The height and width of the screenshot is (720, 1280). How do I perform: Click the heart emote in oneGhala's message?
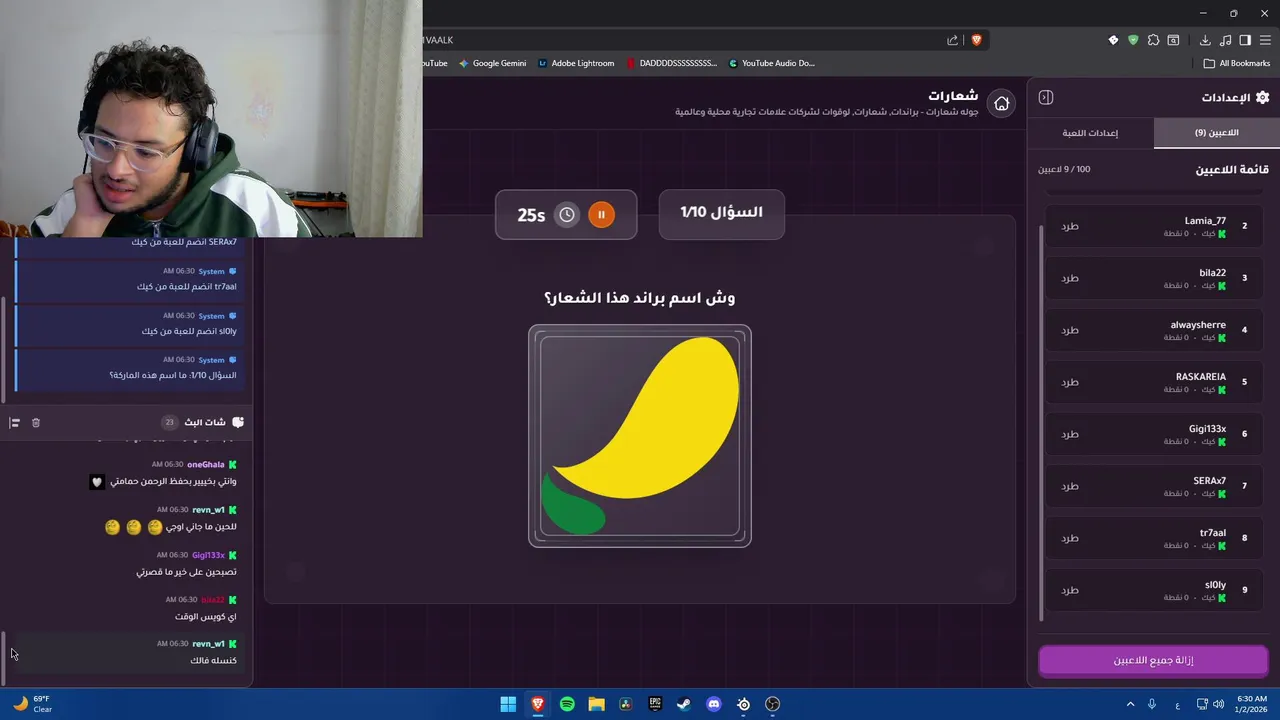point(97,482)
